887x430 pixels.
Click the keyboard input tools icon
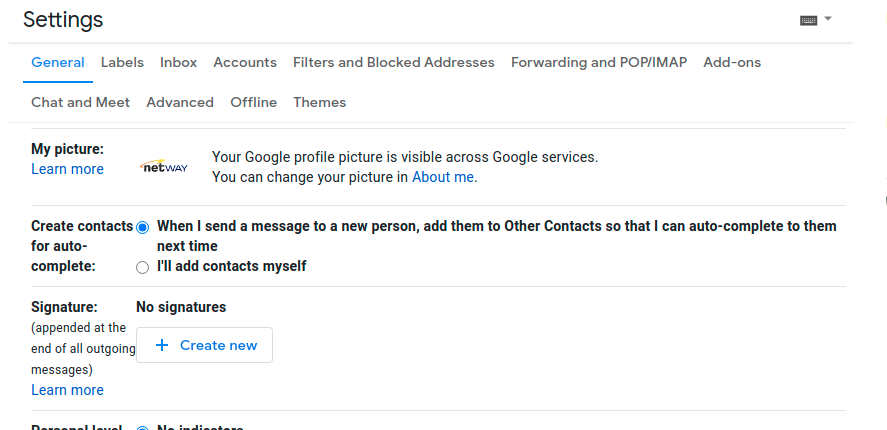(x=809, y=20)
